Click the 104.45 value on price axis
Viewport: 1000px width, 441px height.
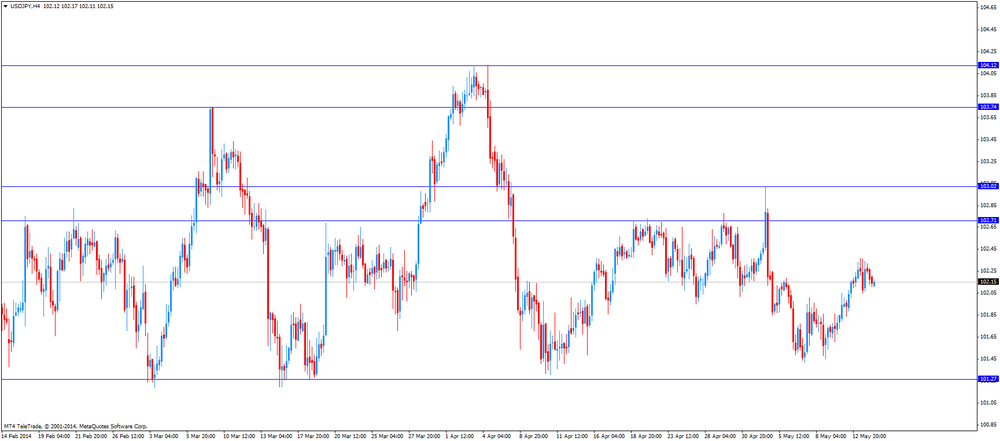point(989,29)
